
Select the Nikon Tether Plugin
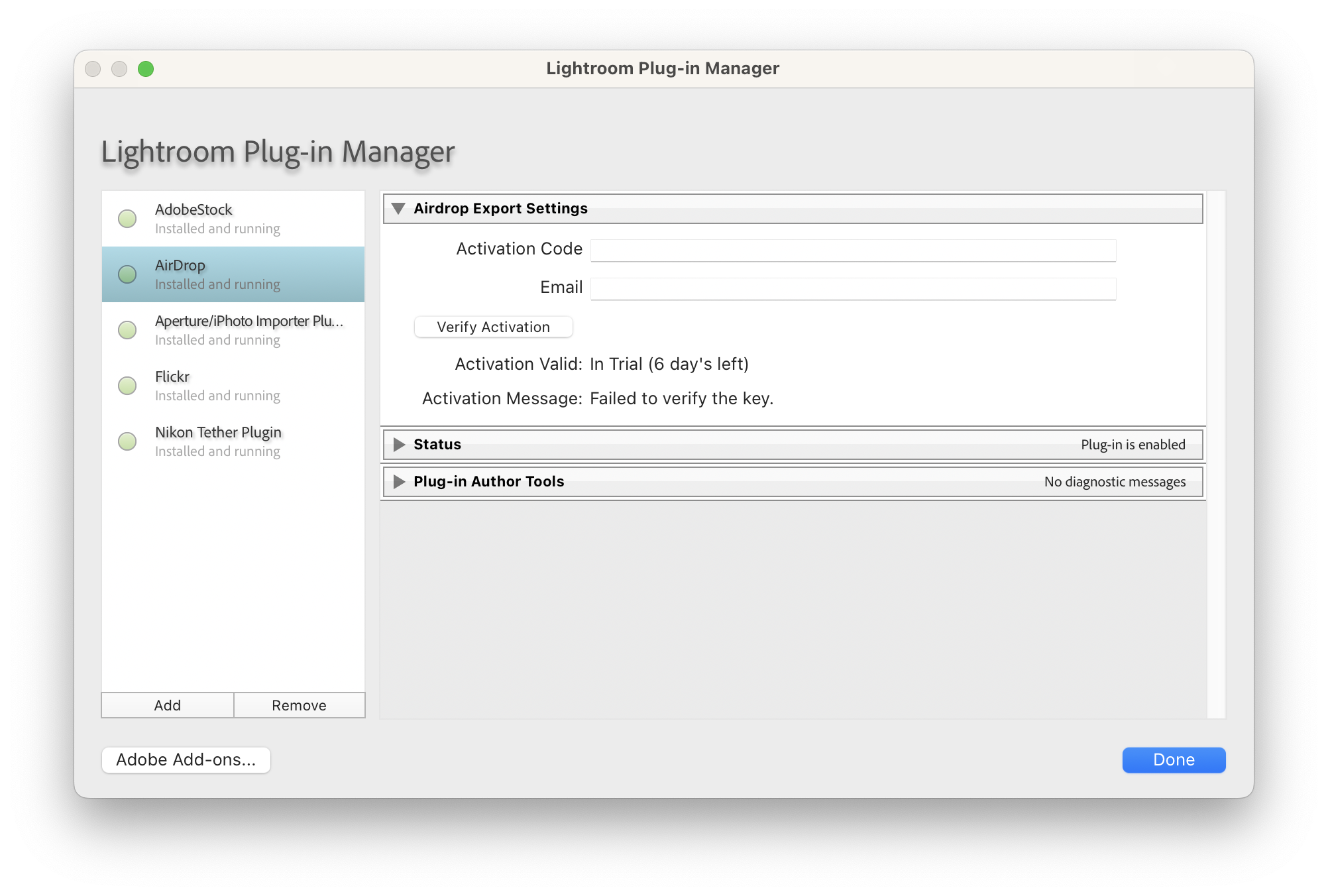tap(233, 441)
